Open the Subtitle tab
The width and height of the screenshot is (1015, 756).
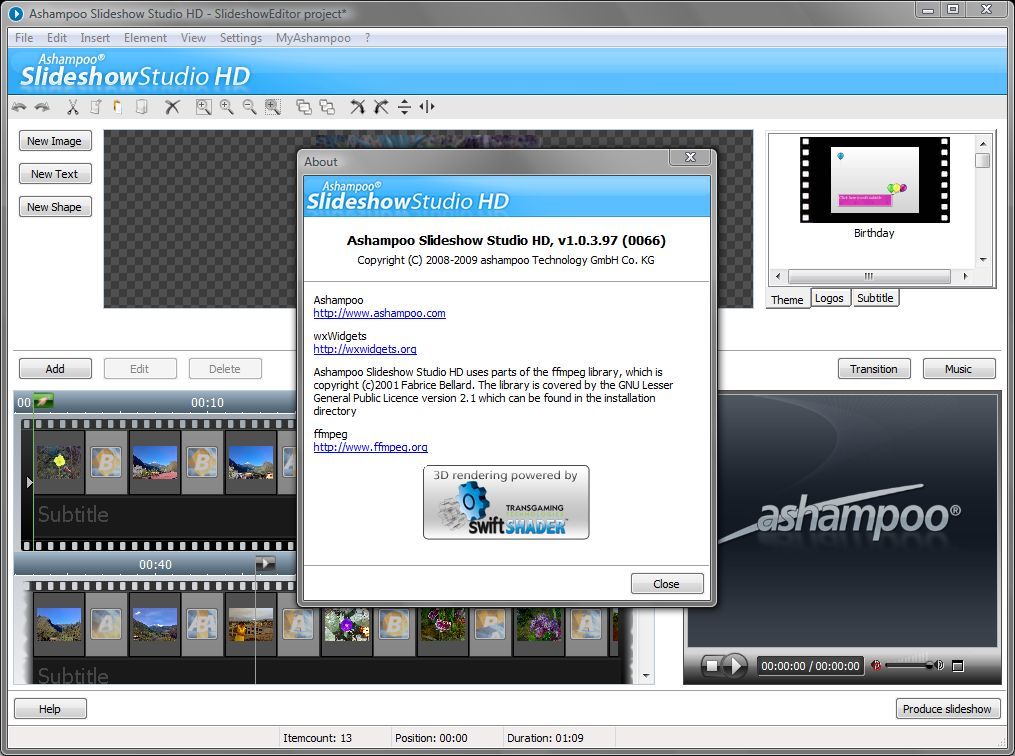coord(875,297)
